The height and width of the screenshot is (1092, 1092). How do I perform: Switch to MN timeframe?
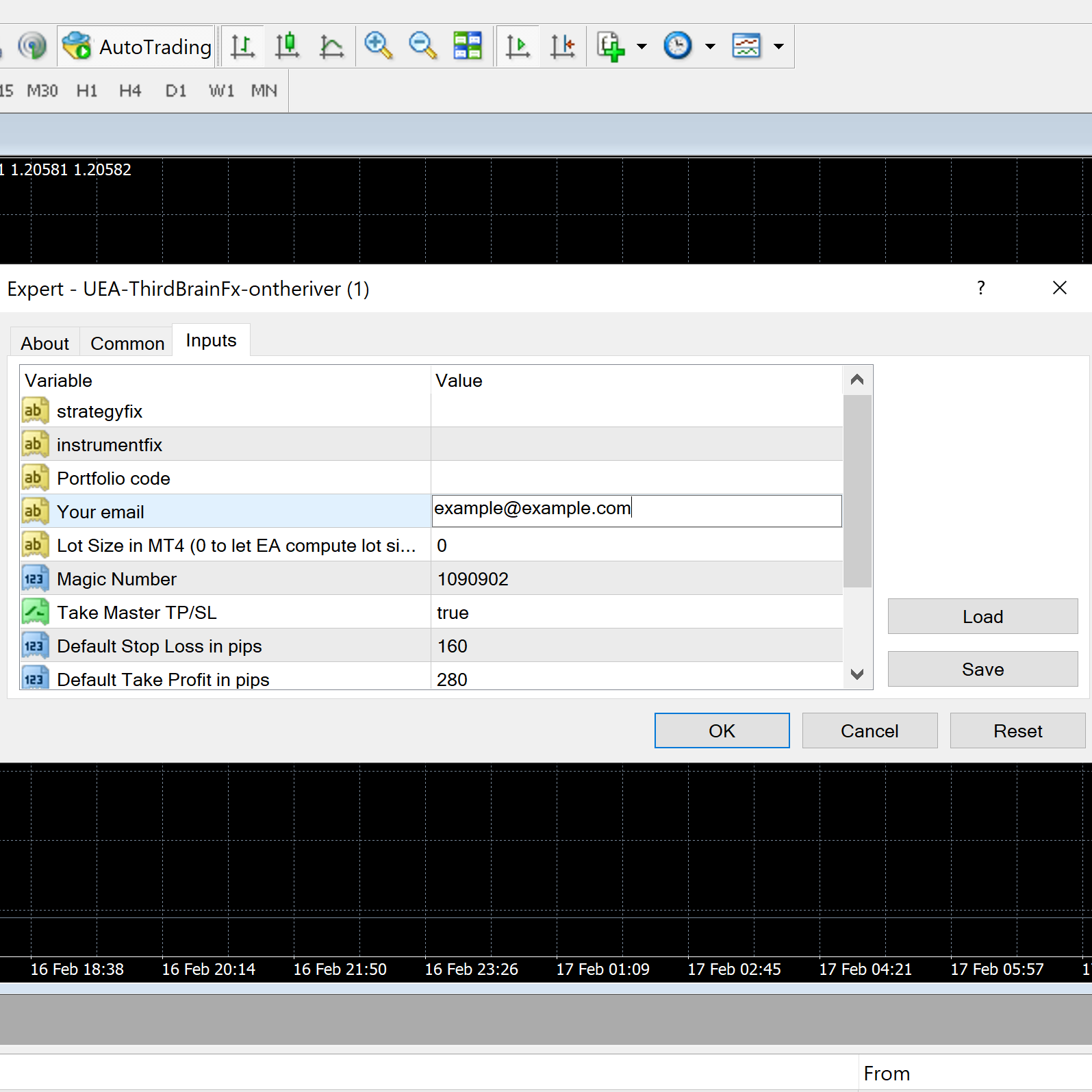point(264,91)
